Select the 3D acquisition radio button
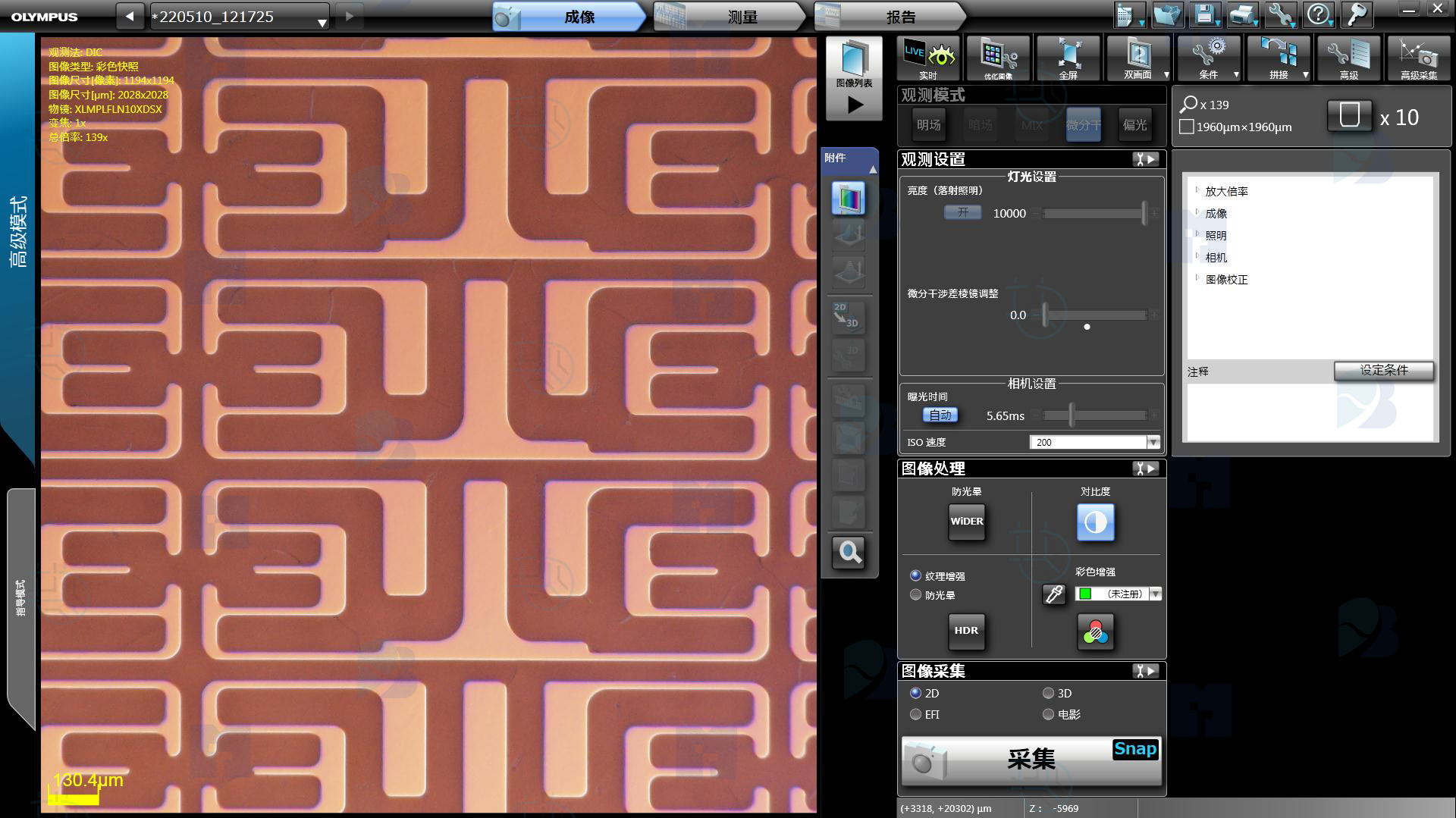1456x818 pixels. point(1049,693)
